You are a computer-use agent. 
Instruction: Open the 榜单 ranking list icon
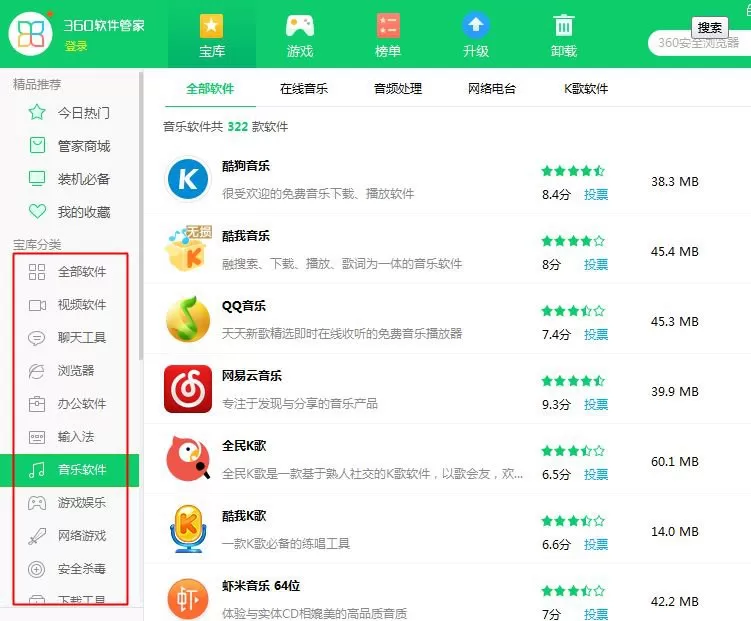(x=388, y=25)
